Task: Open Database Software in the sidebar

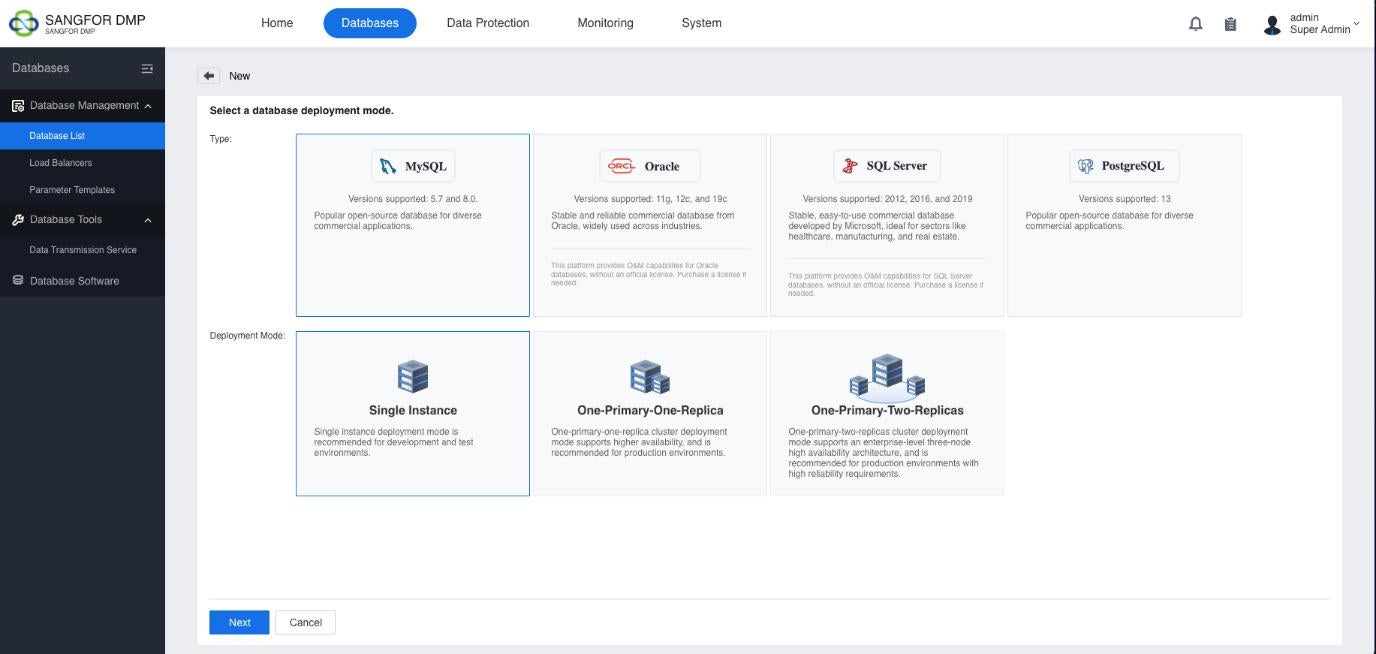Action: tap(82, 281)
